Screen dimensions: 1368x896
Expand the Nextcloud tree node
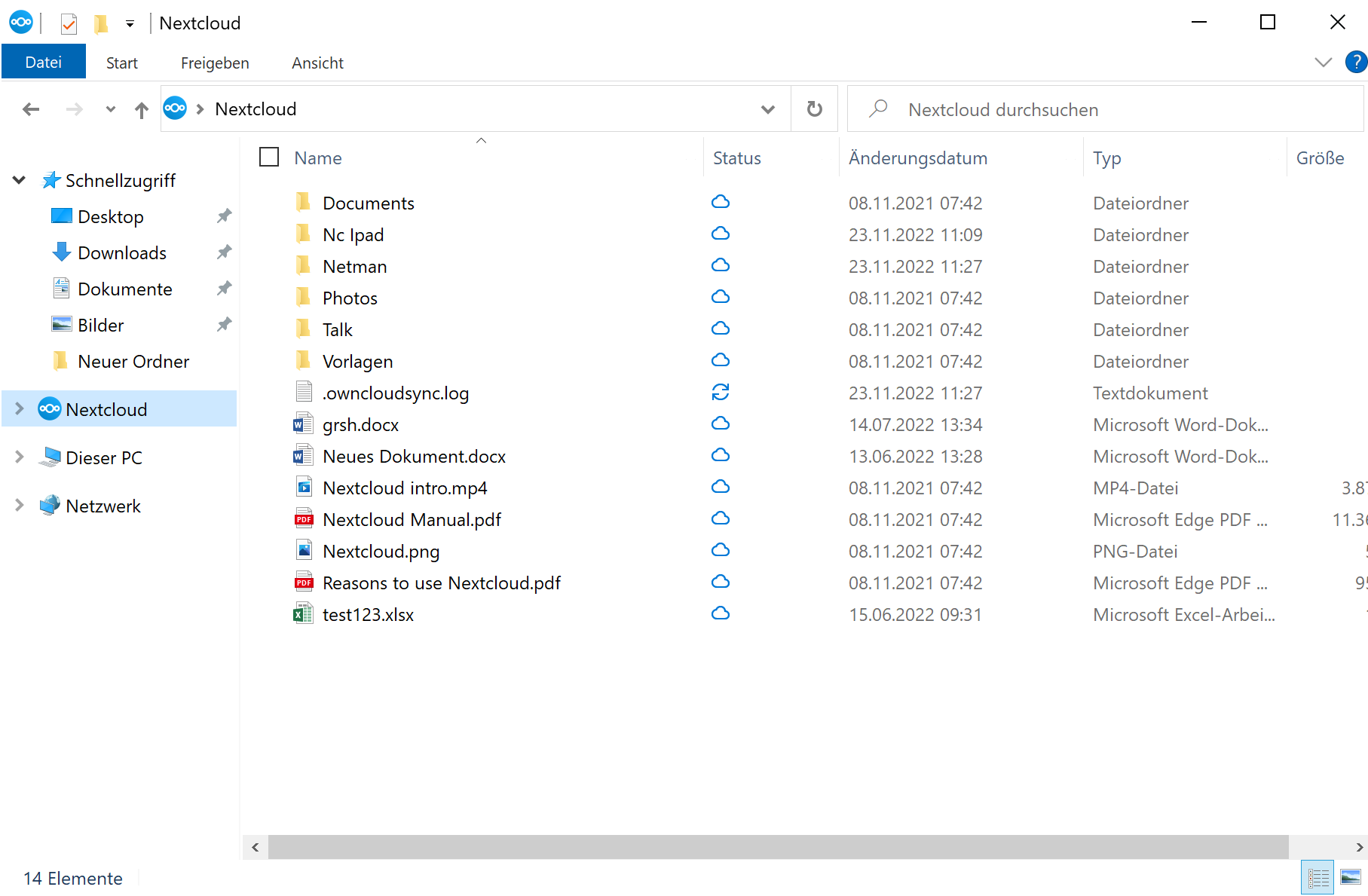point(20,409)
